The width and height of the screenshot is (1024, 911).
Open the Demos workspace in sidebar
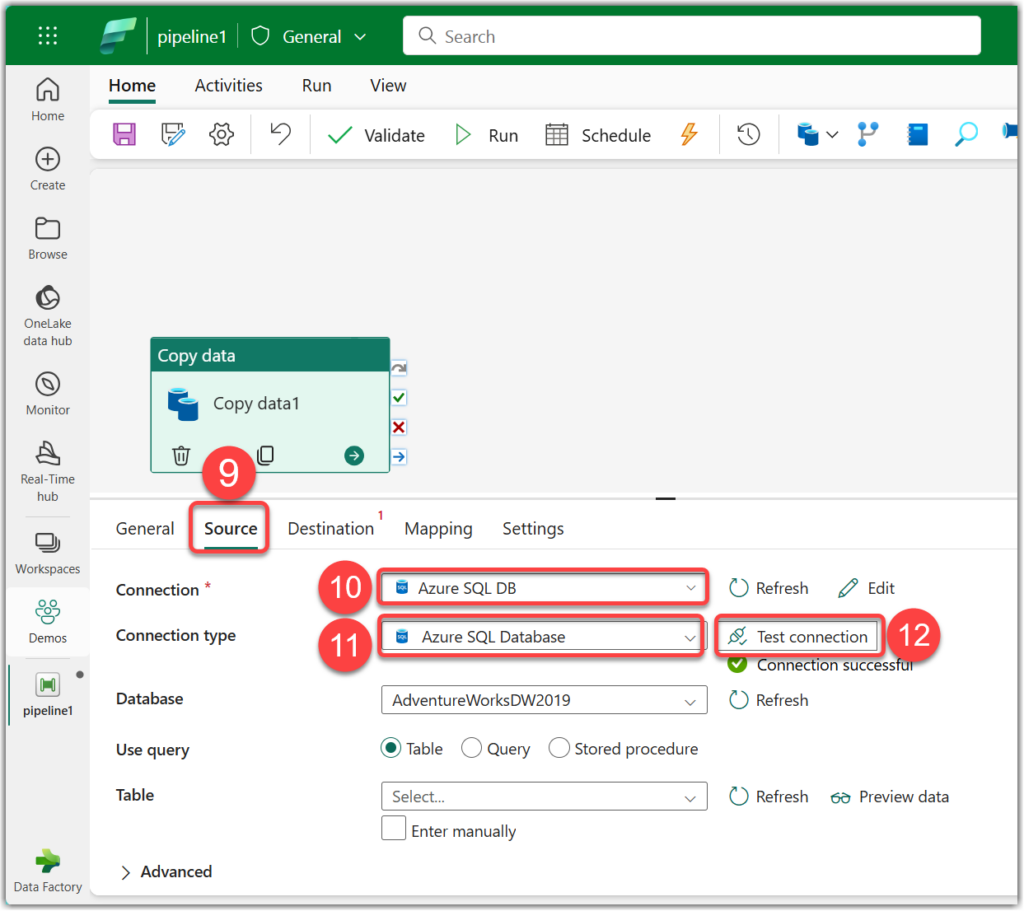click(48, 622)
